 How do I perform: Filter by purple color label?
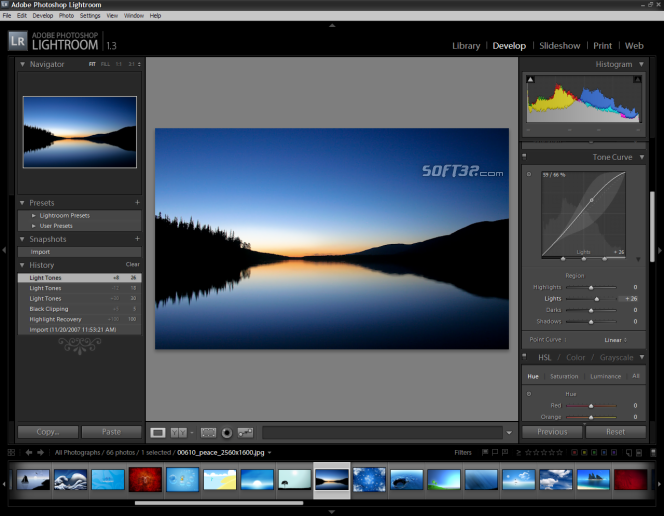coord(614,453)
